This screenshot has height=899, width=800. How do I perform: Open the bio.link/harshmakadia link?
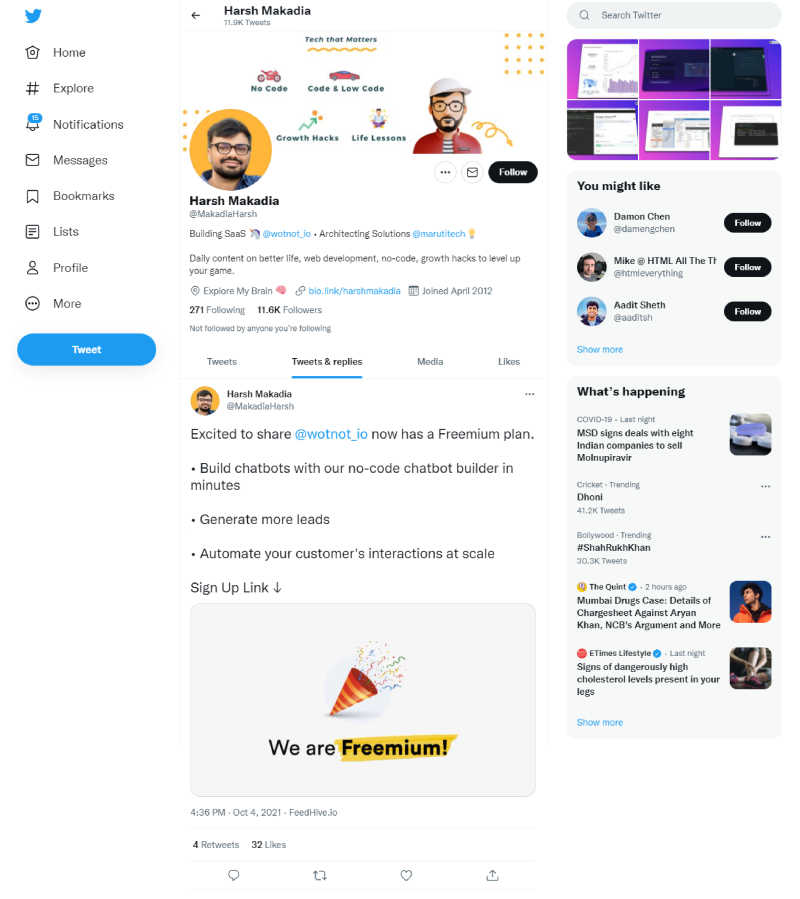pyautogui.click(x=354, y=291)
